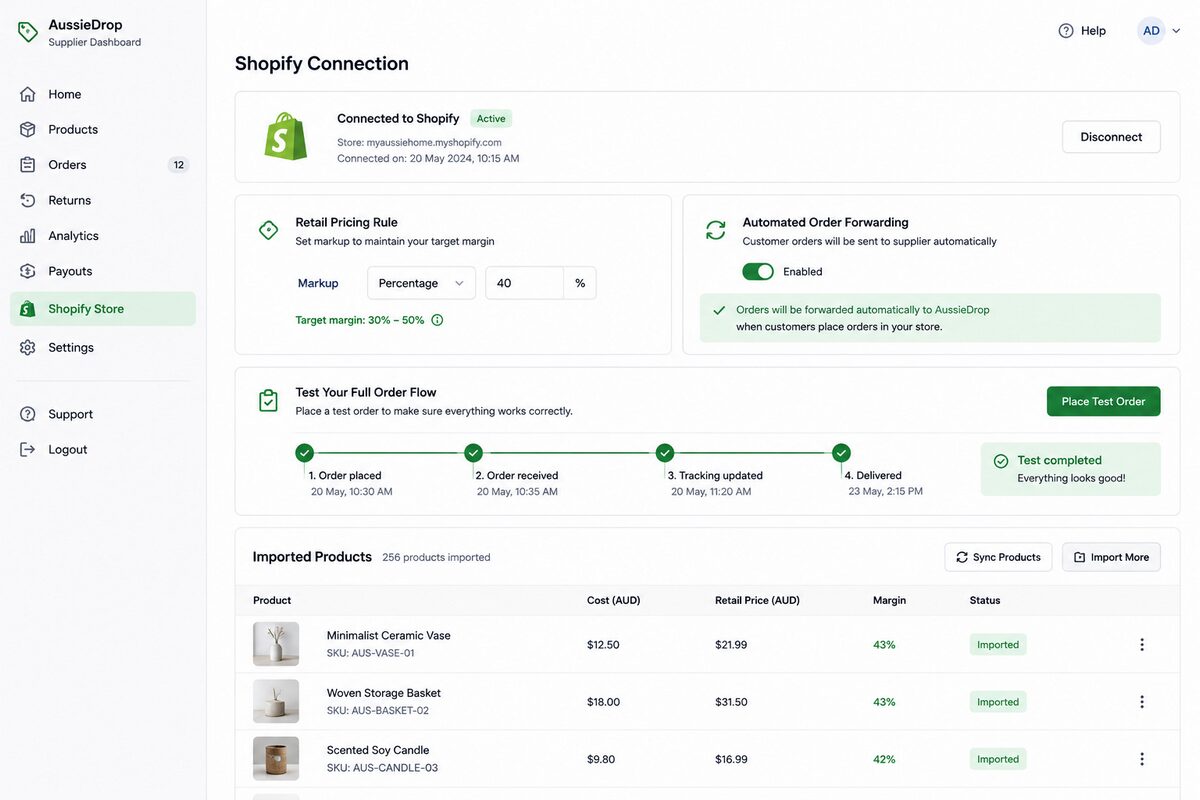The height and width of the screenshot is (800, 1200).
Task: Click the Orders badge showing 12
Action: 178,165
